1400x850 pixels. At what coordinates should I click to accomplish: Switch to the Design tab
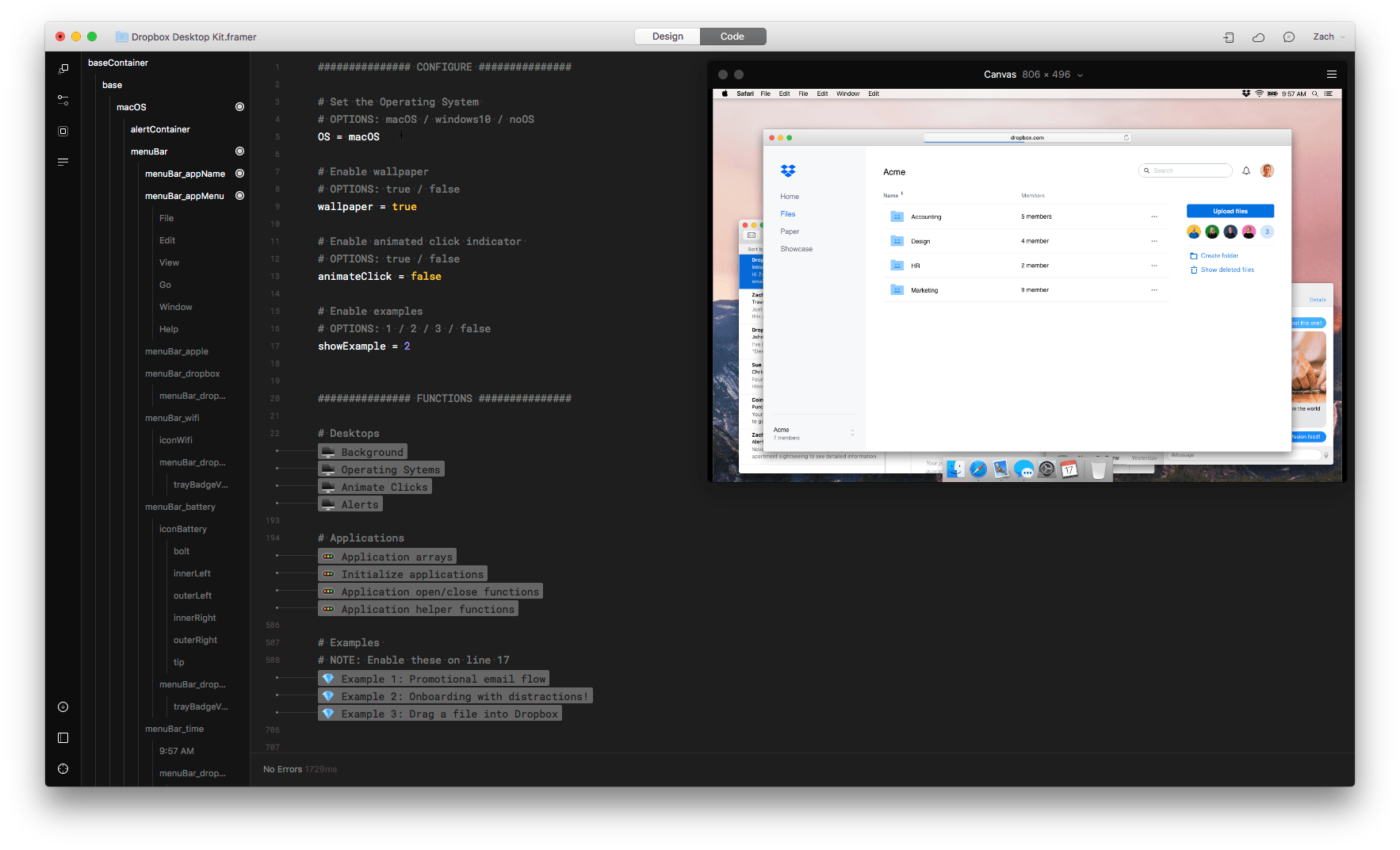click(667, 36)
